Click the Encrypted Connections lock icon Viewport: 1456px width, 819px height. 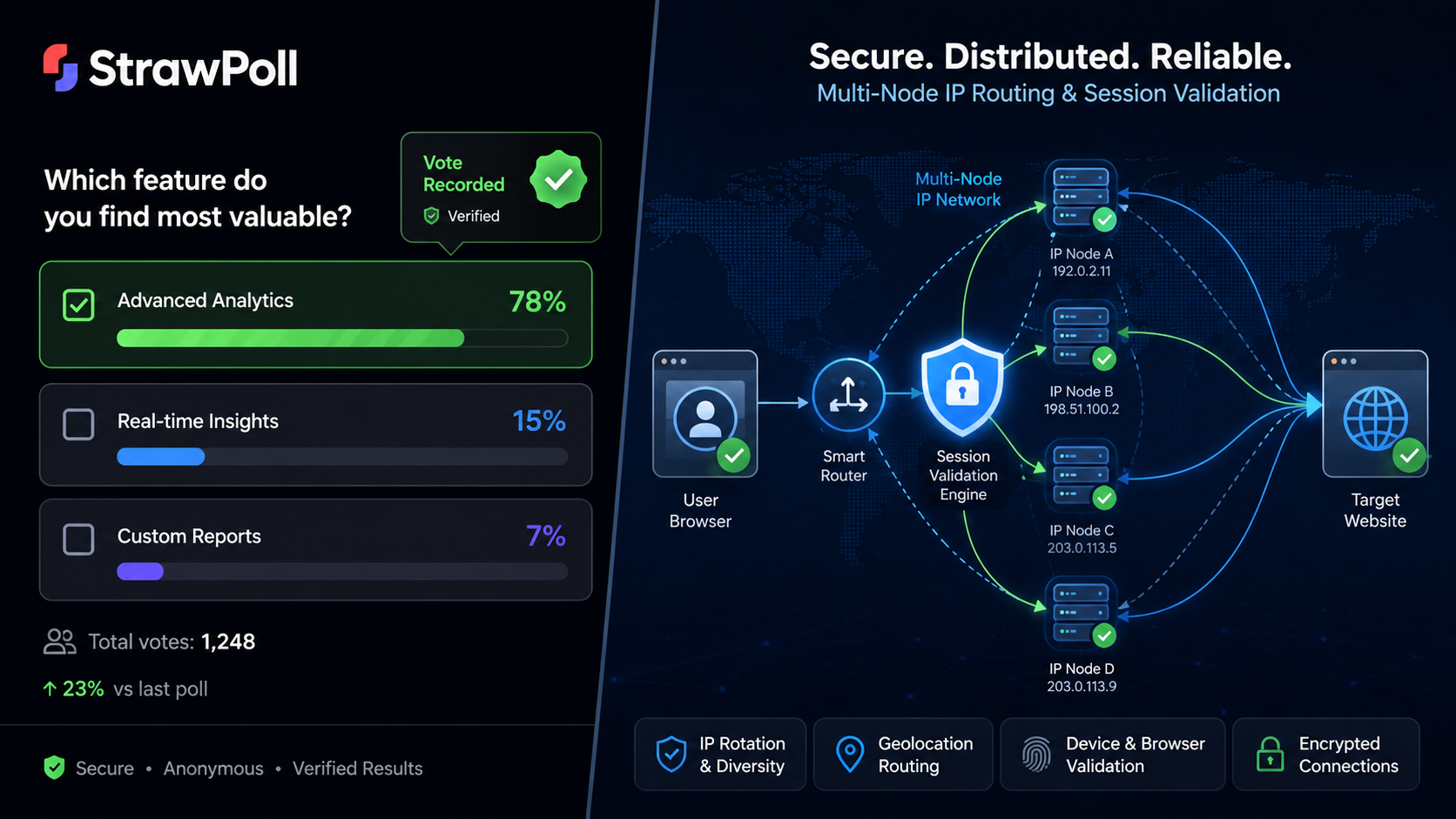pos(1271,754)
